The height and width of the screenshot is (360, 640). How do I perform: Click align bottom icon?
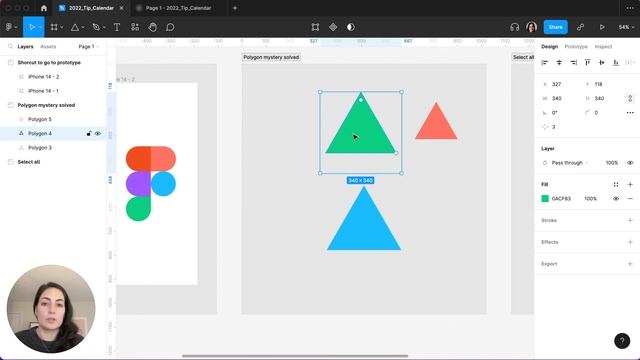(616, 62)
